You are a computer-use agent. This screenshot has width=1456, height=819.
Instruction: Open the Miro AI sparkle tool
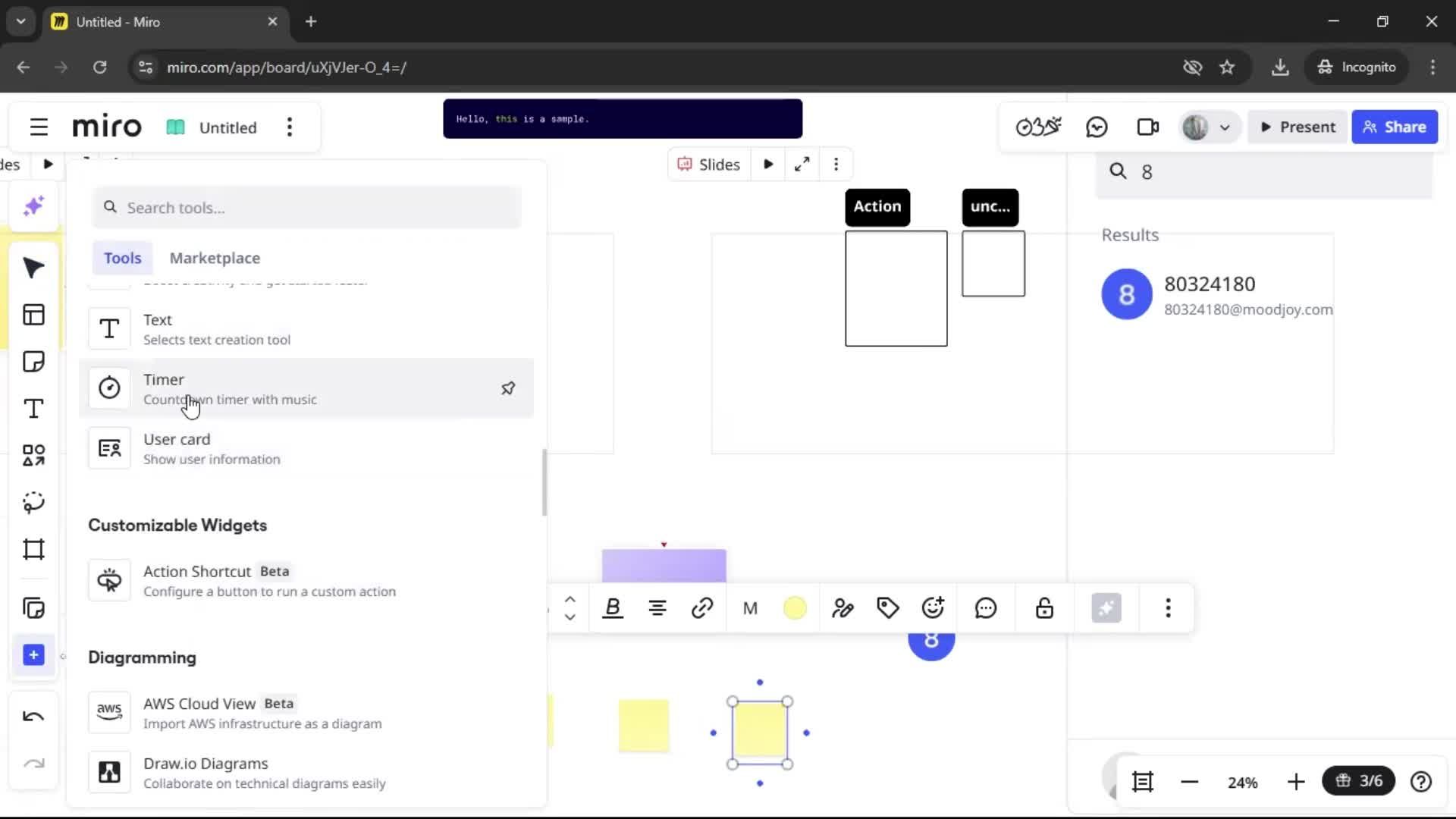[33, 206]
